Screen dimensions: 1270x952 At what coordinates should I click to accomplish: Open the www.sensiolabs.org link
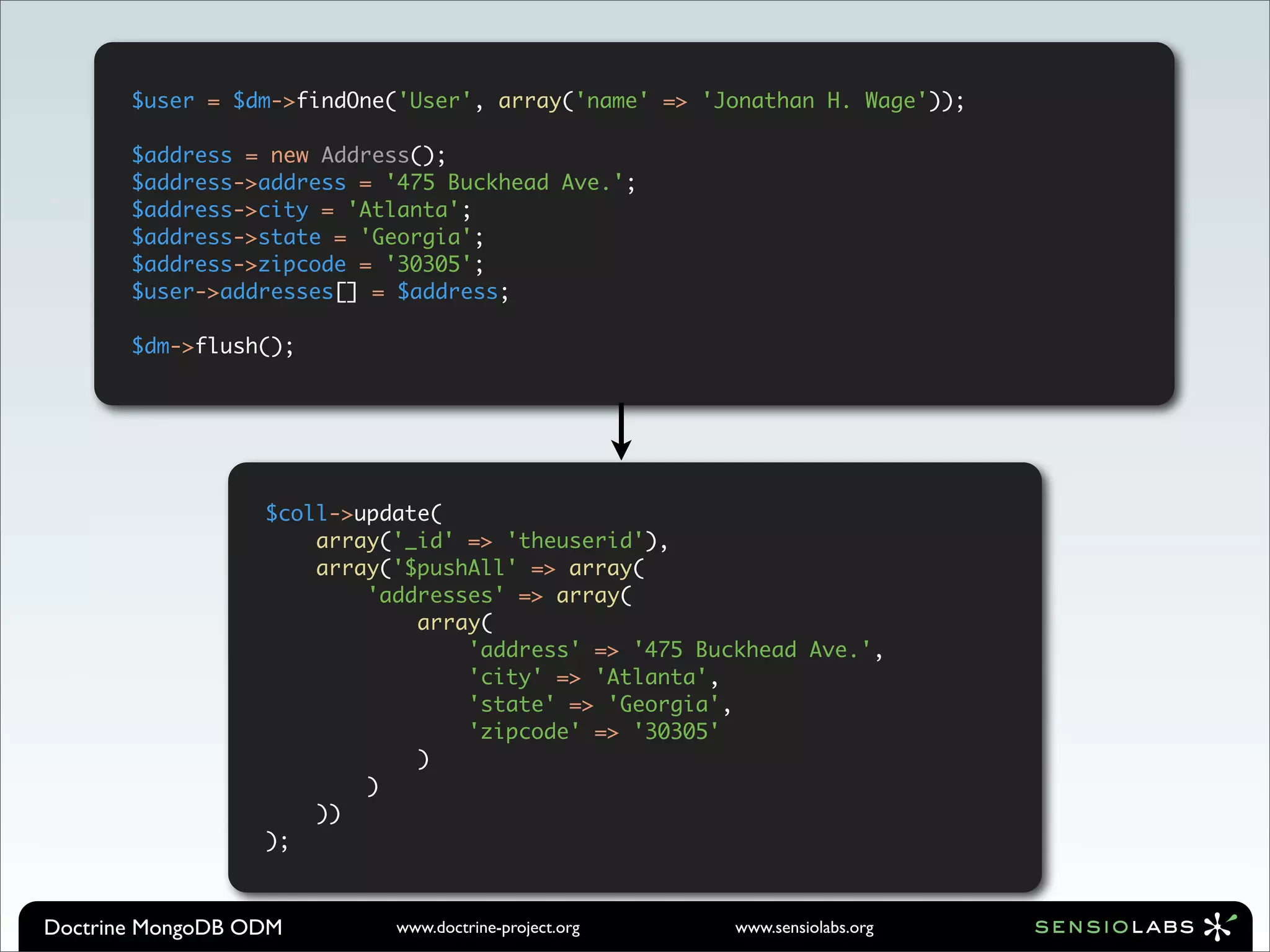tap(804, 928)
